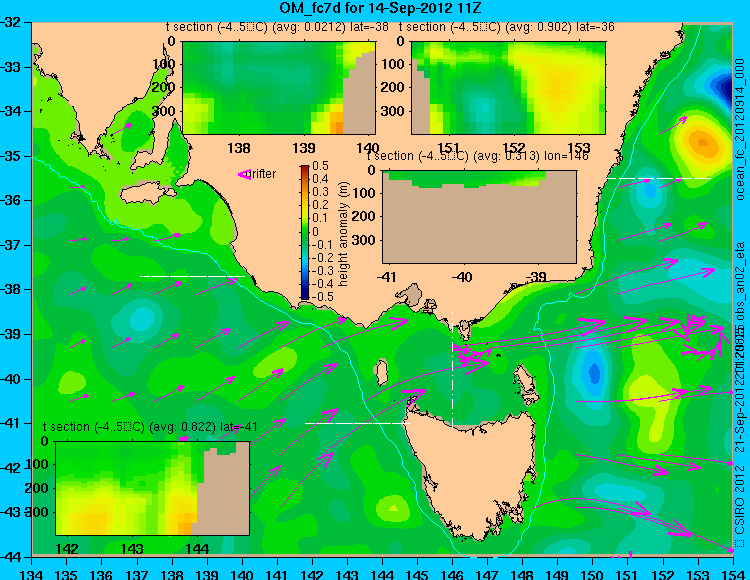Open the lon=146 temperature section inset
This screenshot has height=580, width=750.
[x=479, y=217]
